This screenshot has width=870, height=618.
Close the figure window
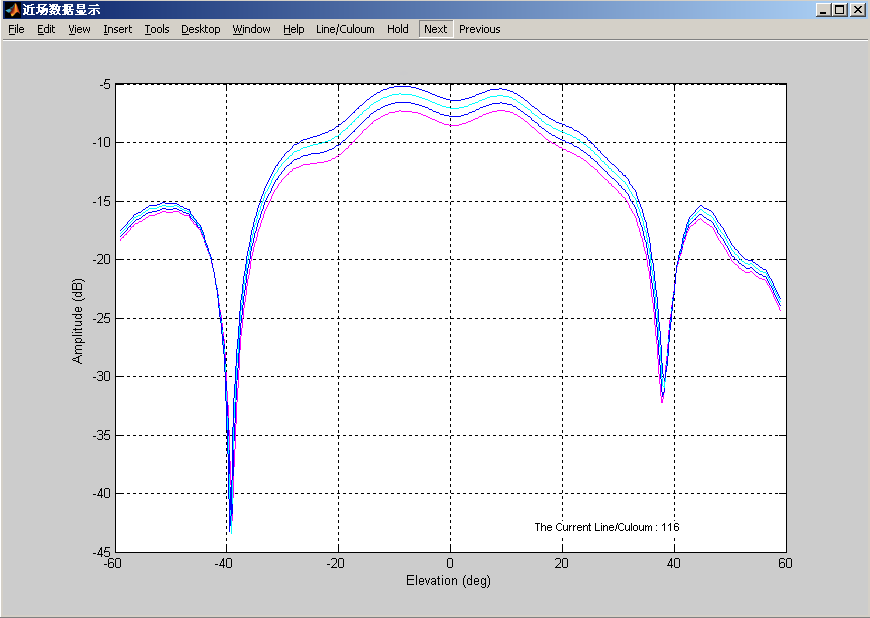tap(858, 10)
